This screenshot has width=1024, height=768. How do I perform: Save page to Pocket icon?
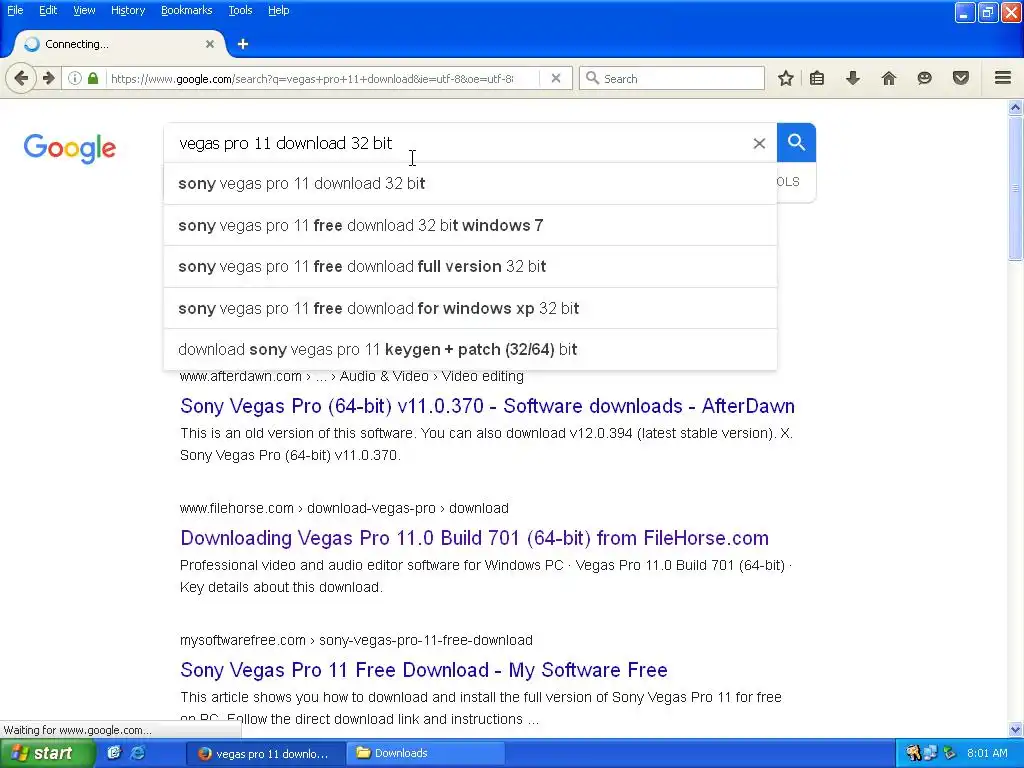(x=961, y=78)
